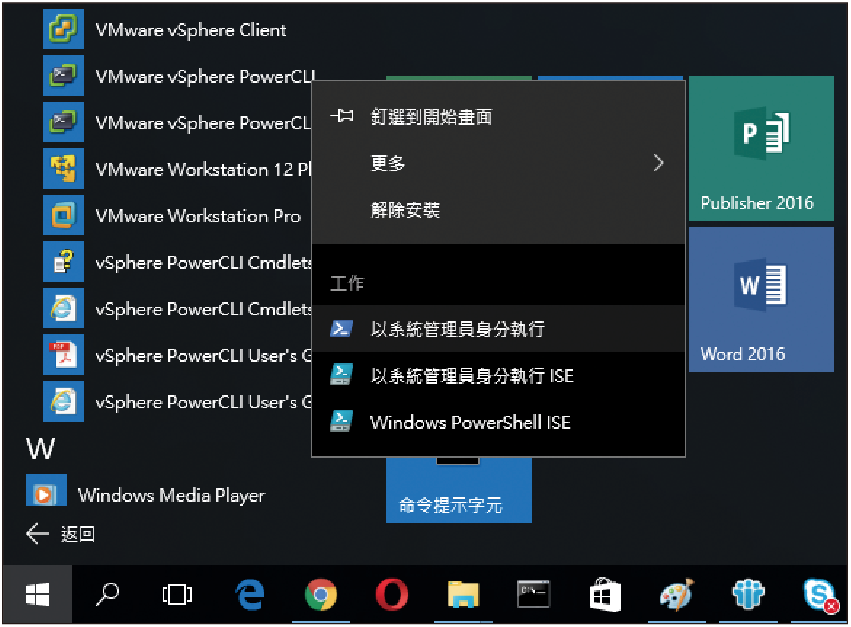Screen dimensions: 851x627
Task: Click the Windows Start button
Action: click(37, 594)
